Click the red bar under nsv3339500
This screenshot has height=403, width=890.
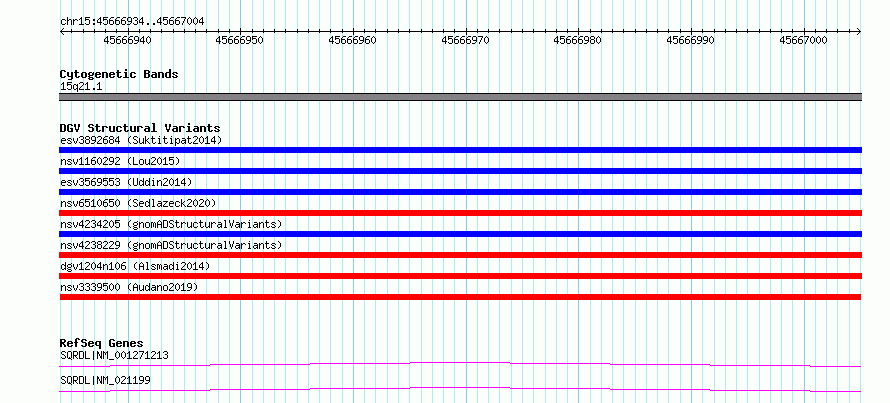(460, 297)
